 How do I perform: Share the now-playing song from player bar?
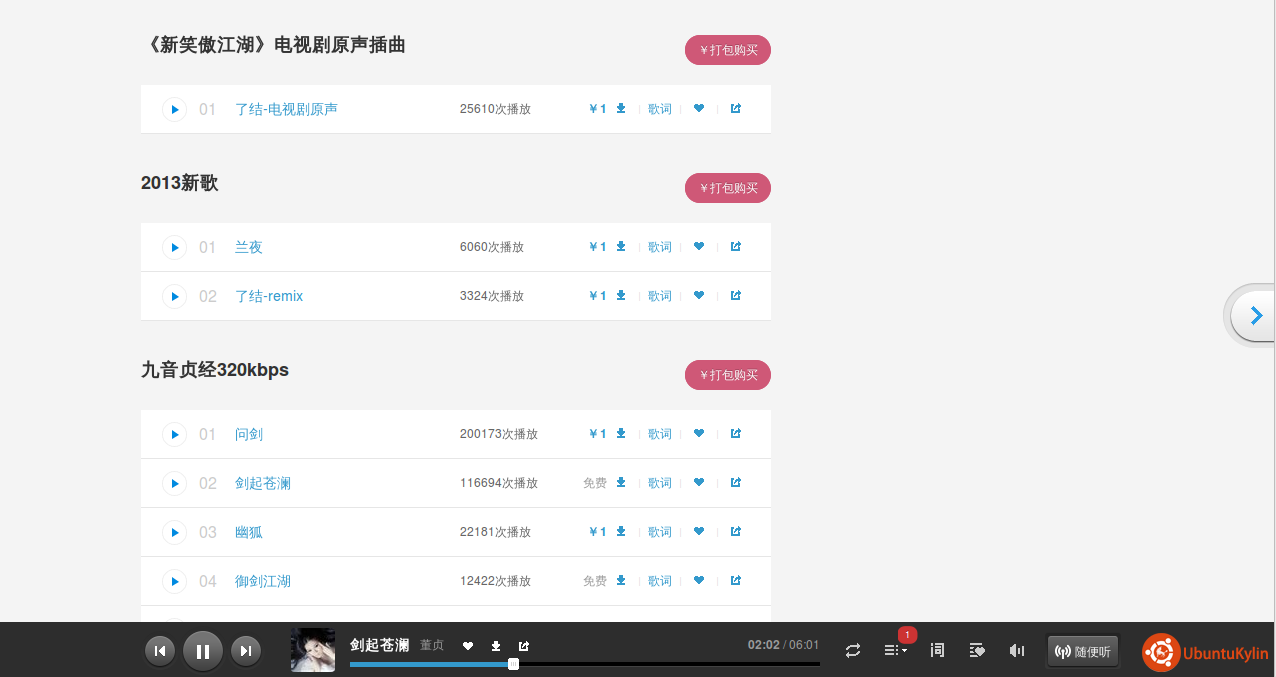click(x=523, y=646)
